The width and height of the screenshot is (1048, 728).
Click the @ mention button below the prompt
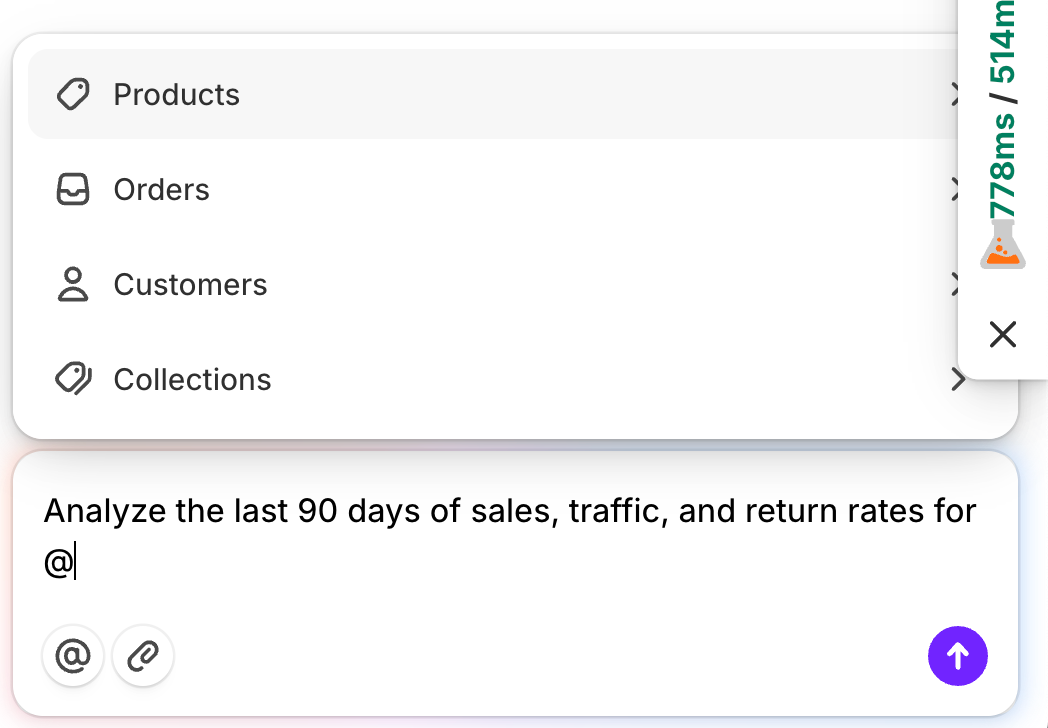(73, 657)
